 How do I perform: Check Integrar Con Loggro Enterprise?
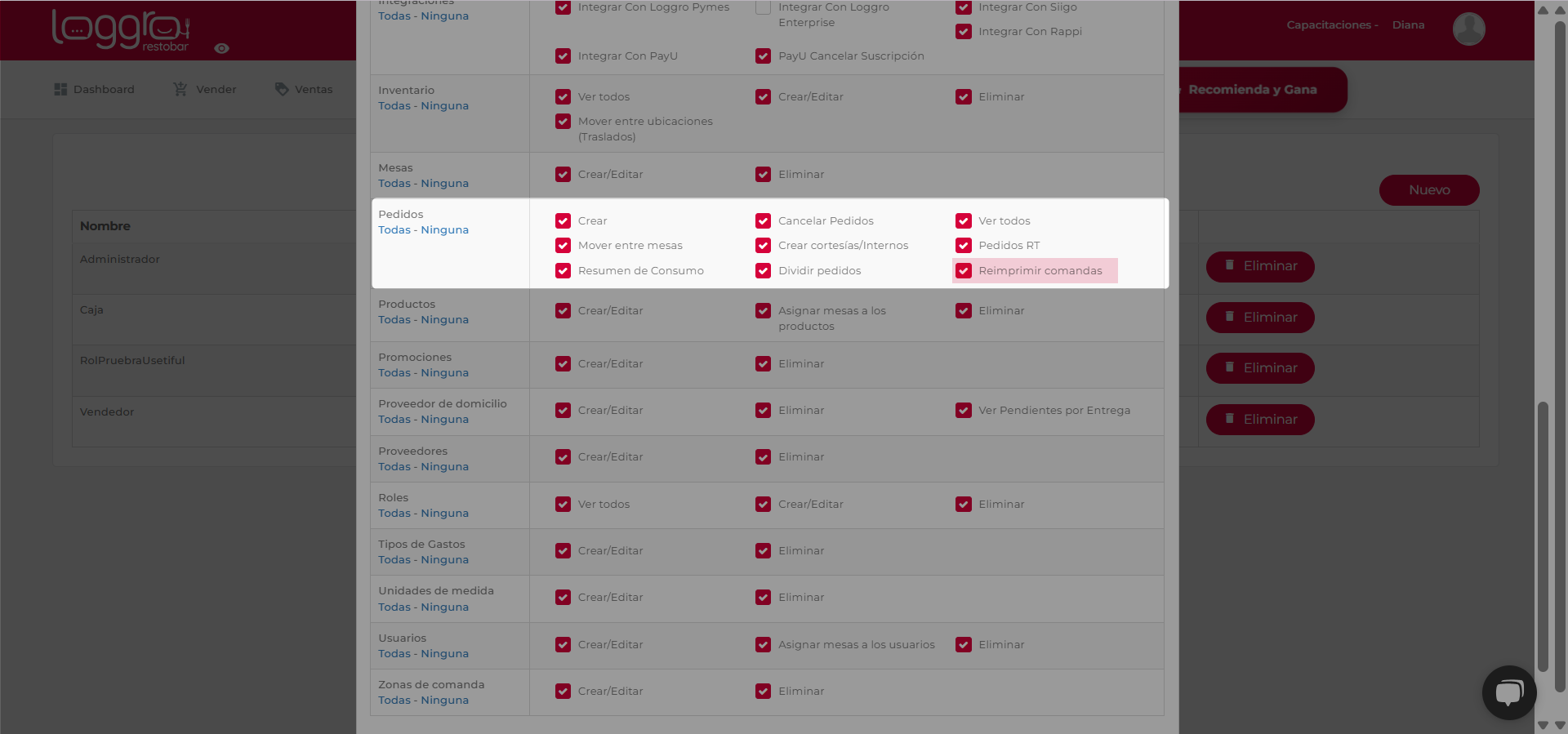(763, 7)
